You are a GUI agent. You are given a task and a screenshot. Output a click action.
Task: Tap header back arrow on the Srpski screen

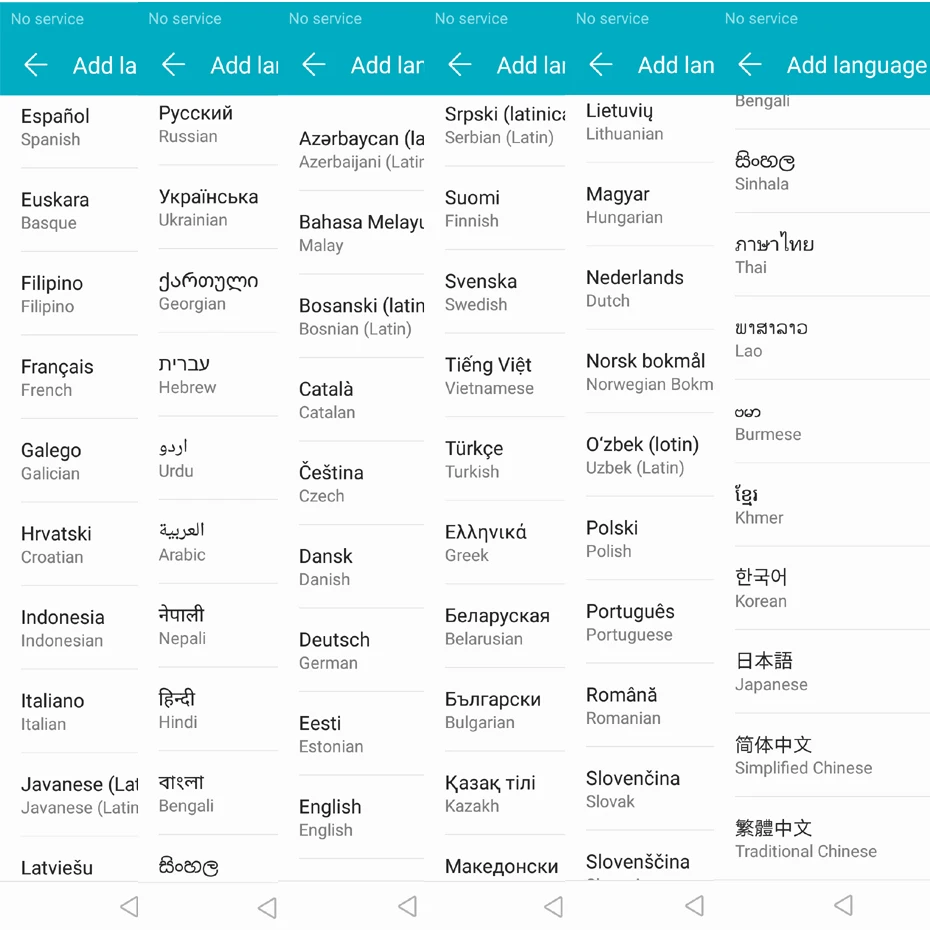tap(460, 65)
